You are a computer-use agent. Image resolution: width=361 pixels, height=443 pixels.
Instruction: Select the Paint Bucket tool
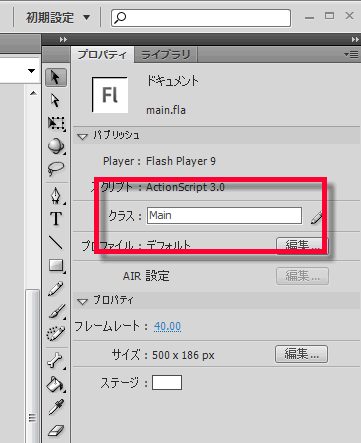[x=56, y=384]
